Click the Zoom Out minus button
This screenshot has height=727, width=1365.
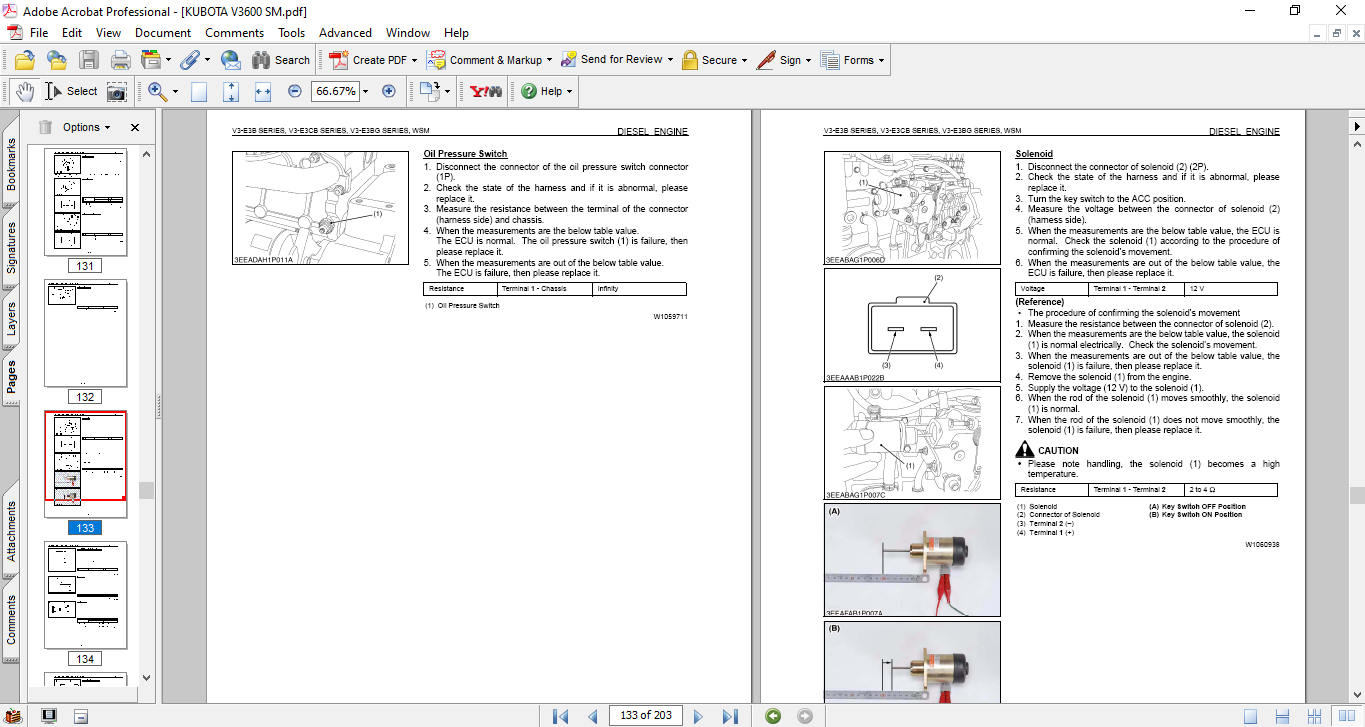pos(294,91)
